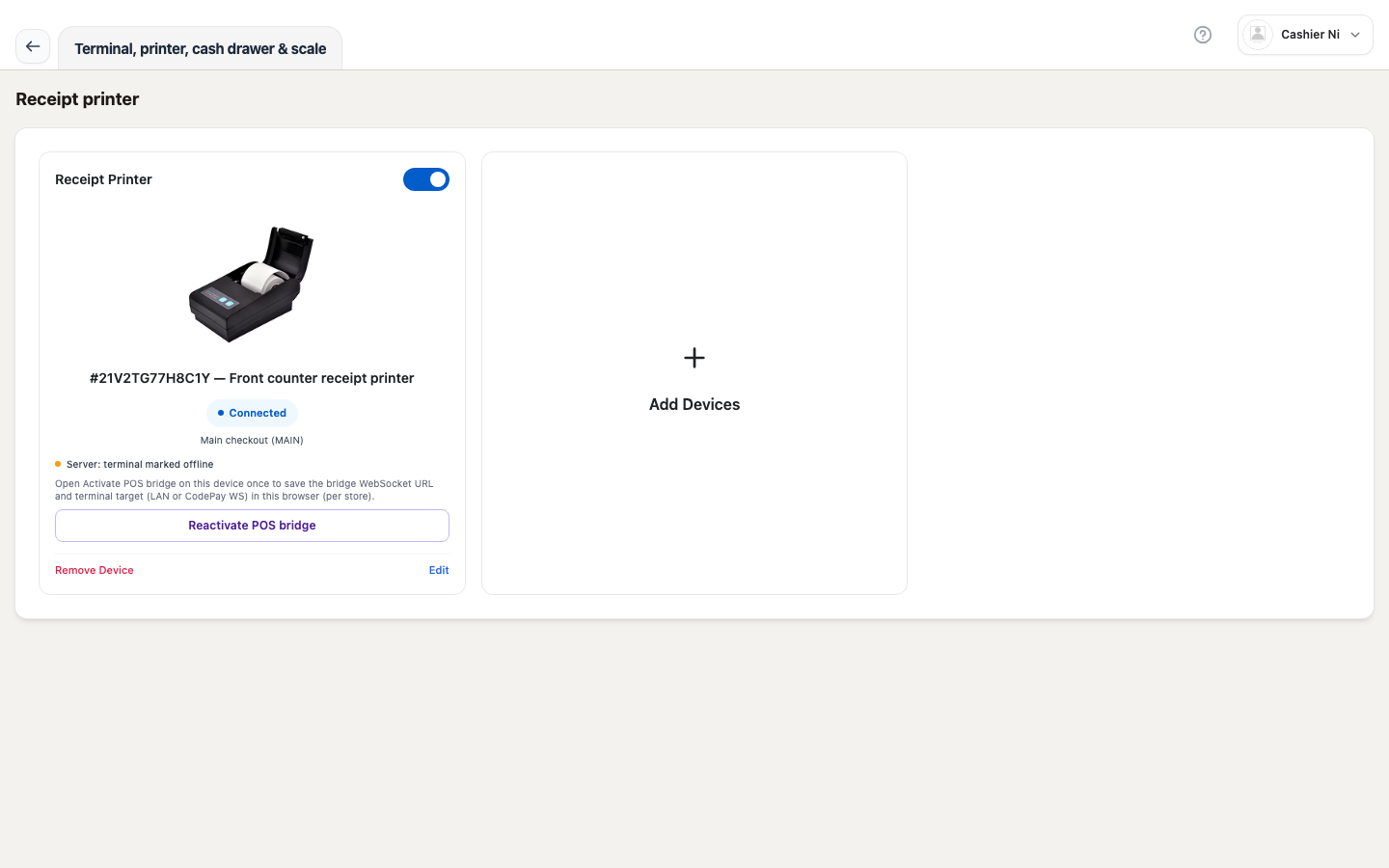Click the 'Receipt Printer' card title

pos(103,179)
